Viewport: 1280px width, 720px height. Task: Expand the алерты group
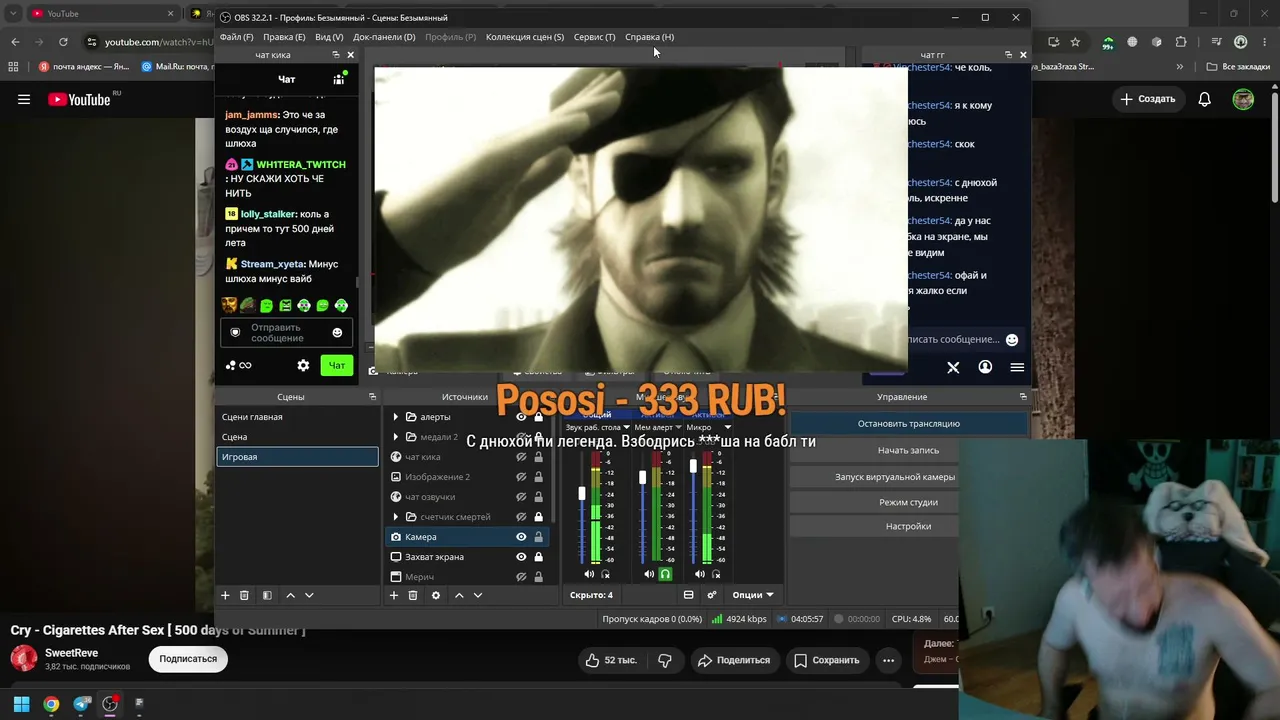coord(396,417)
